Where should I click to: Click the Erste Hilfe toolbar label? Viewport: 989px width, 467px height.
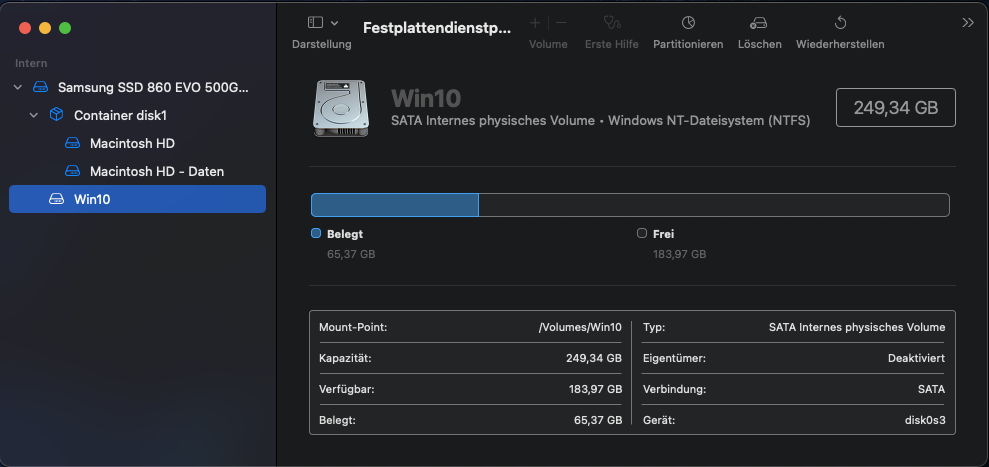pos(612,44)
